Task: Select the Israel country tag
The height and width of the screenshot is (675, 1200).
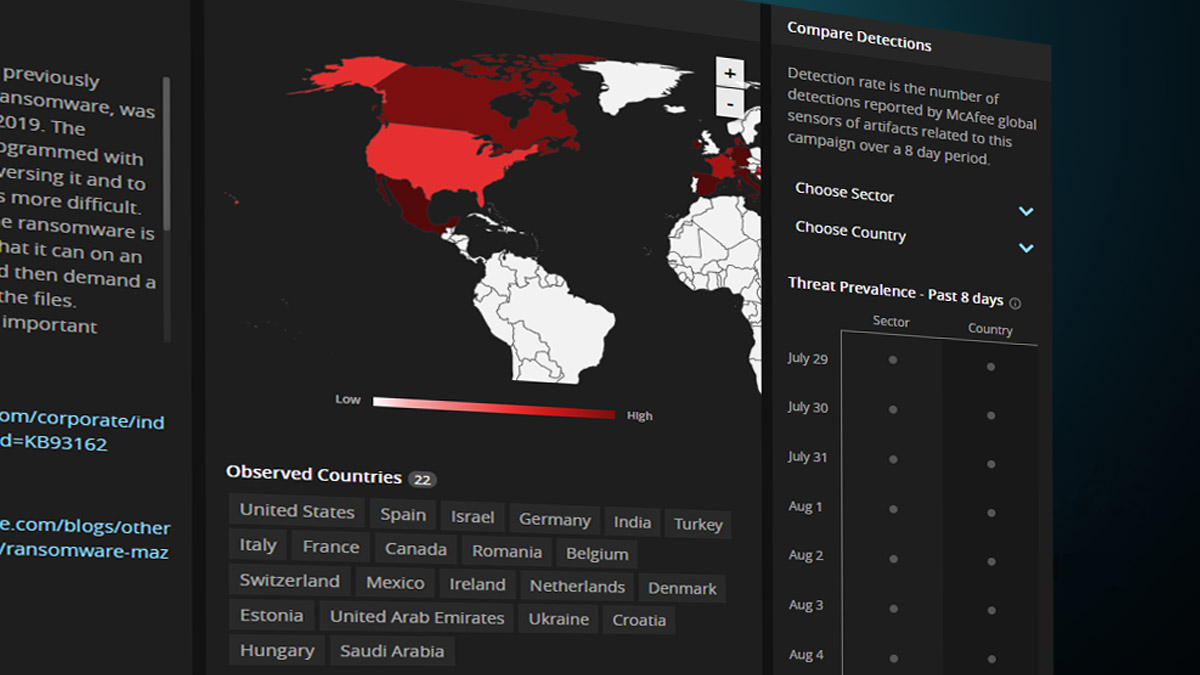Action: [x=472, y=517]
